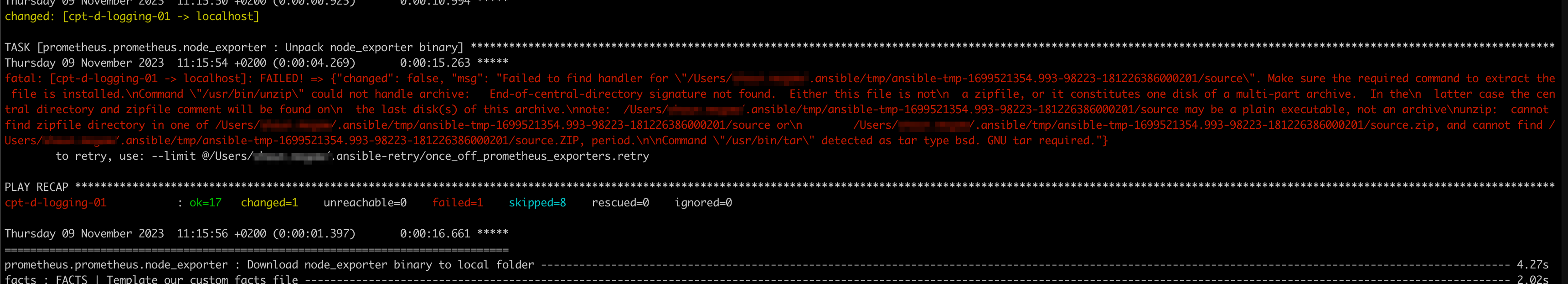Click the cpt-d-logging-01 host name in recap
This screenshot has width=1568, height=284.
pyautogui.click(x=56, y=202)
